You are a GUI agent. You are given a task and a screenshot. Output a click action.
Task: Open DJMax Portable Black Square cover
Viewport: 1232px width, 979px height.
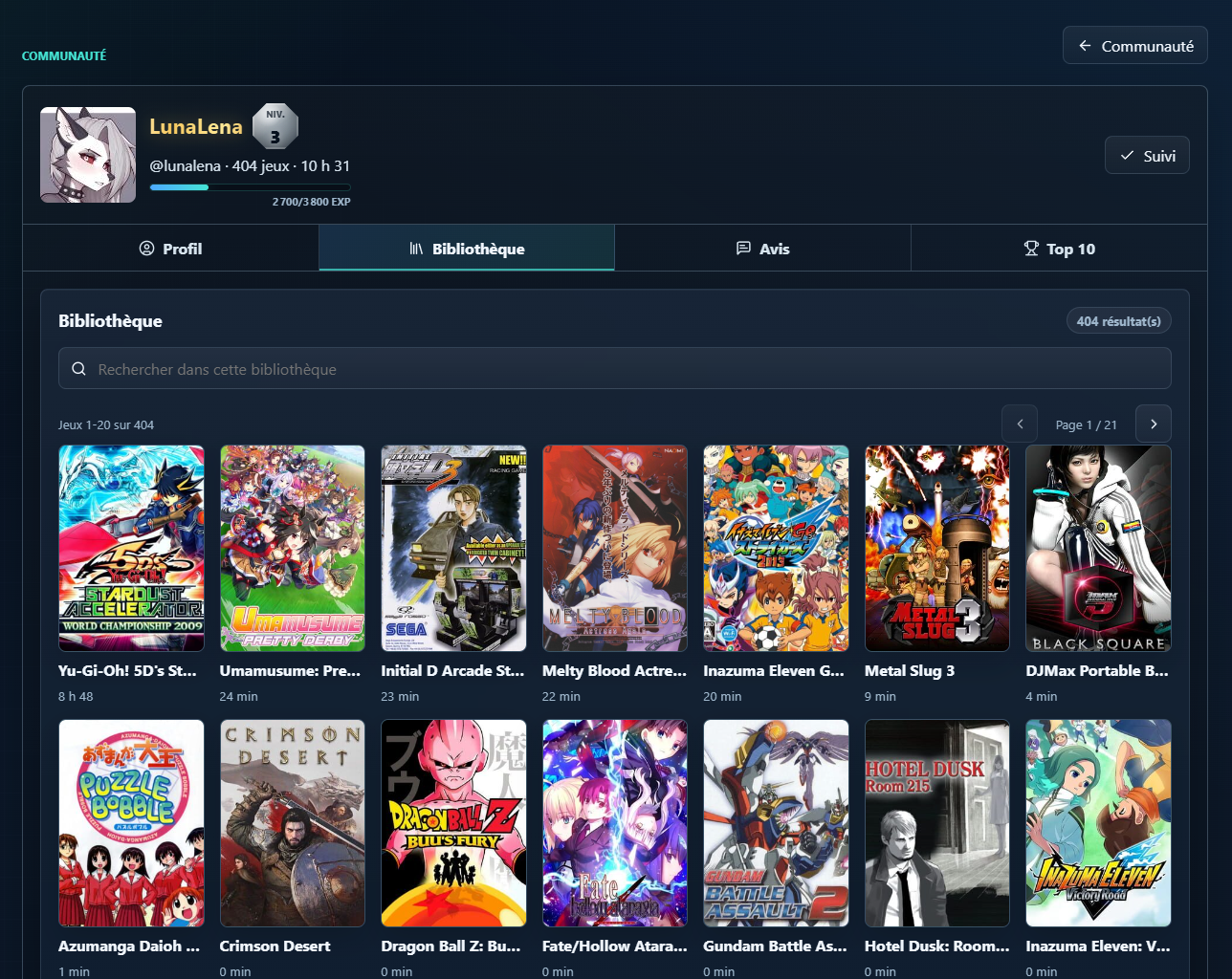(1098, 548)
